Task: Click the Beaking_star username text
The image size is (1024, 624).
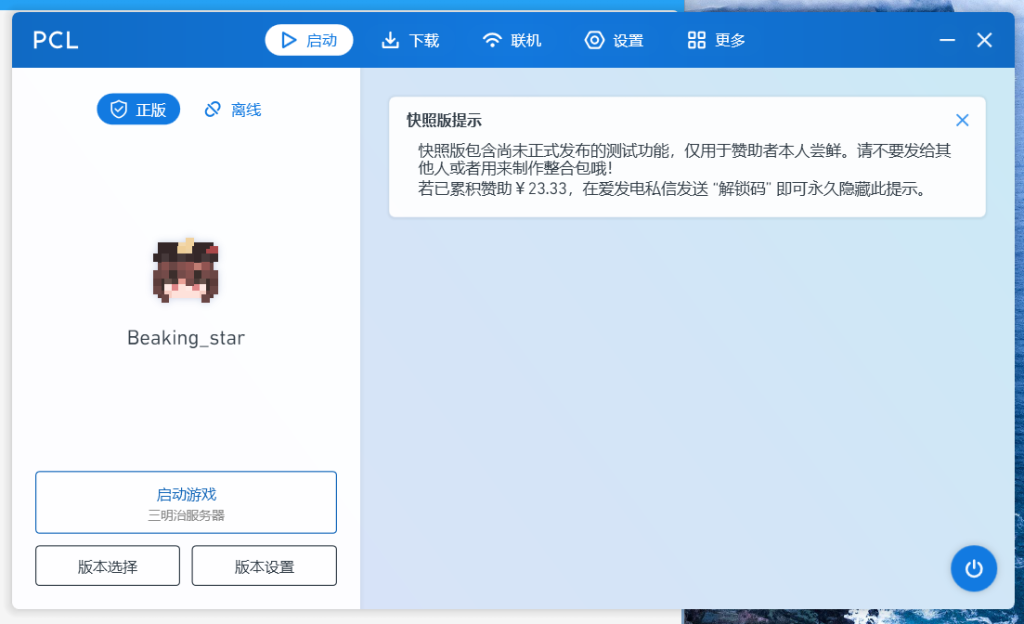Action: coord(186,337)
